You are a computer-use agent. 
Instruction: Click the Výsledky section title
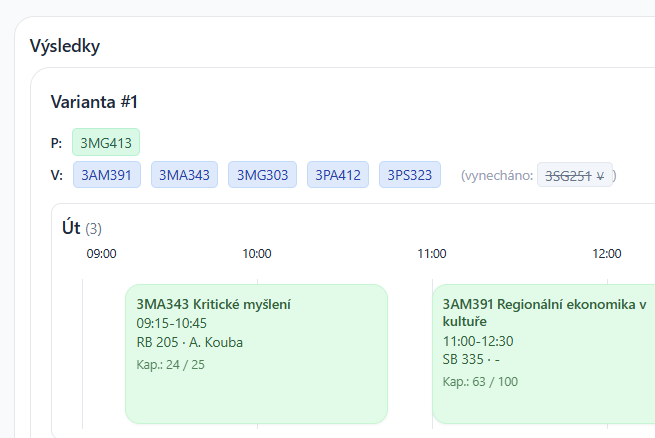point(65,46)
